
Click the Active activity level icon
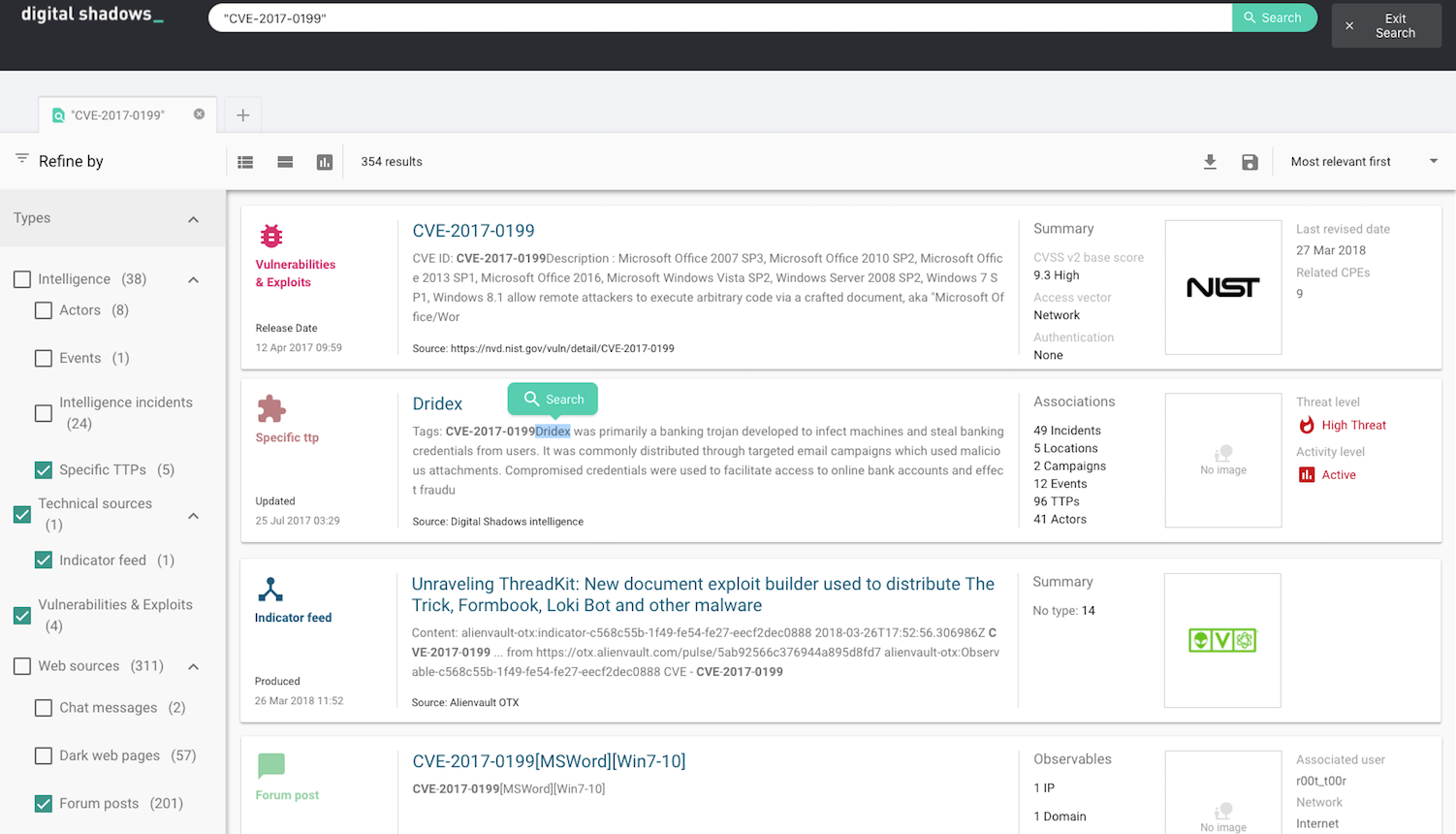click(x=1307, y=474)
